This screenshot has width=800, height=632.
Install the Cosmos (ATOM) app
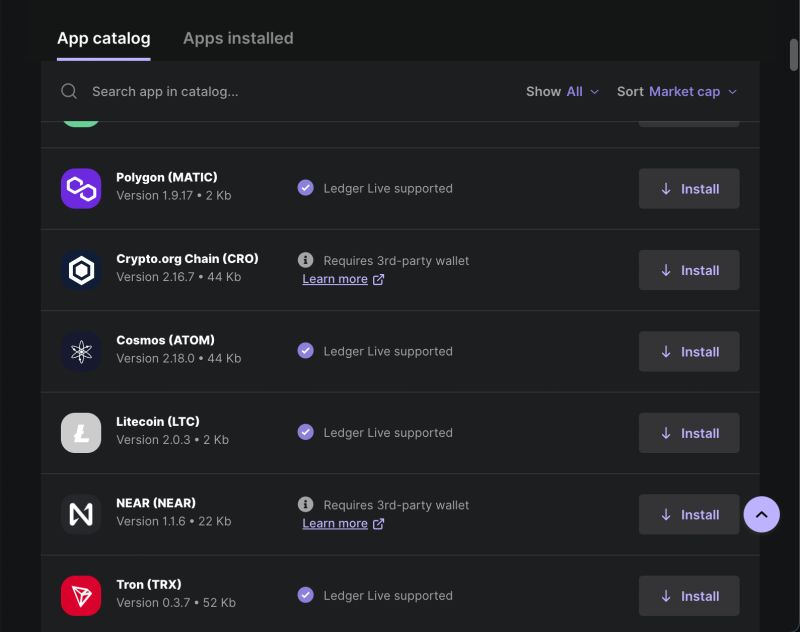click(689, 352)
